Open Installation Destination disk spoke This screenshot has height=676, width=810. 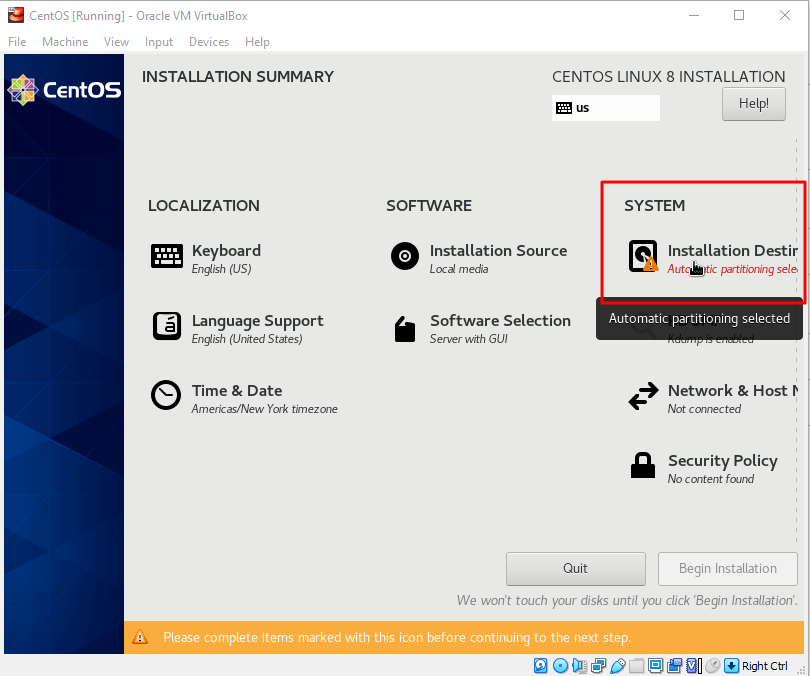tap(713, 258)
